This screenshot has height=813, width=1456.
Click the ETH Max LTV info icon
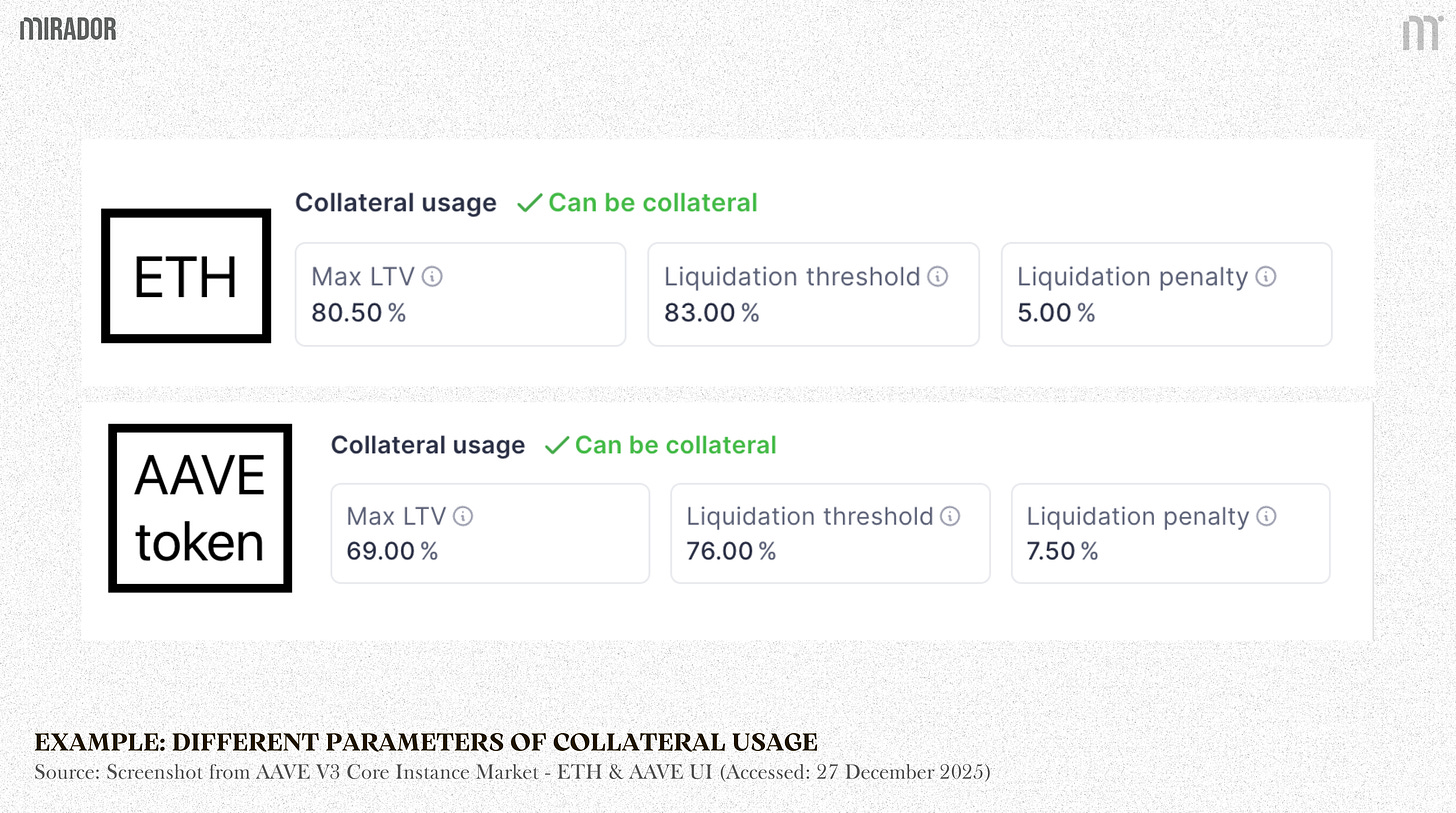432,277
